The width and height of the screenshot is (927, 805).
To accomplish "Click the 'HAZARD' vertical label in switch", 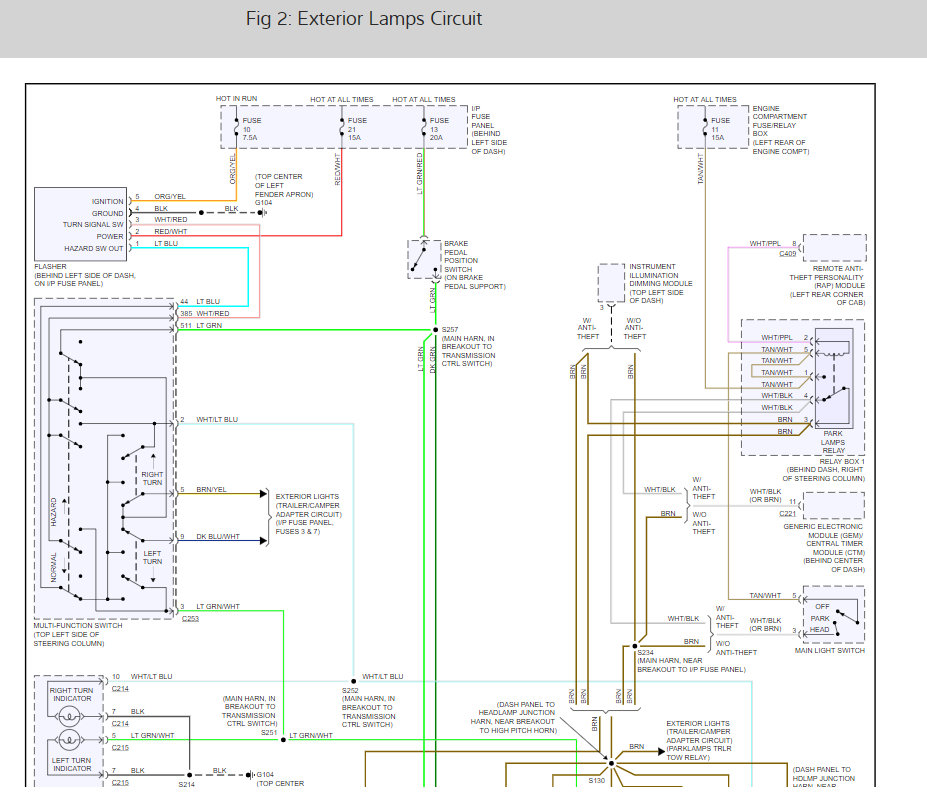I will pyautogui.click(x=54, y=512).
